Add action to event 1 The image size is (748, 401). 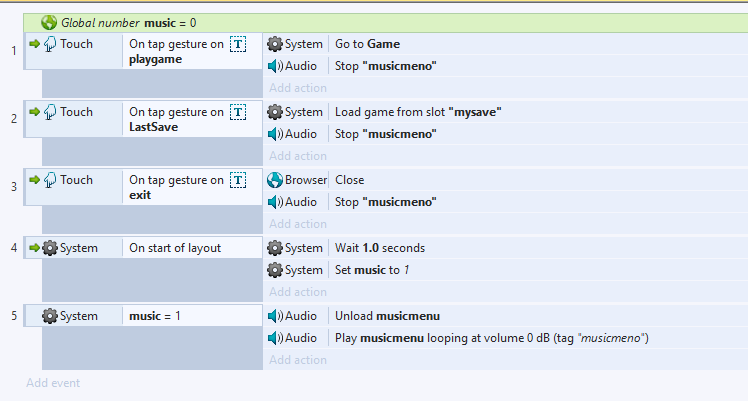click(298, 88)
